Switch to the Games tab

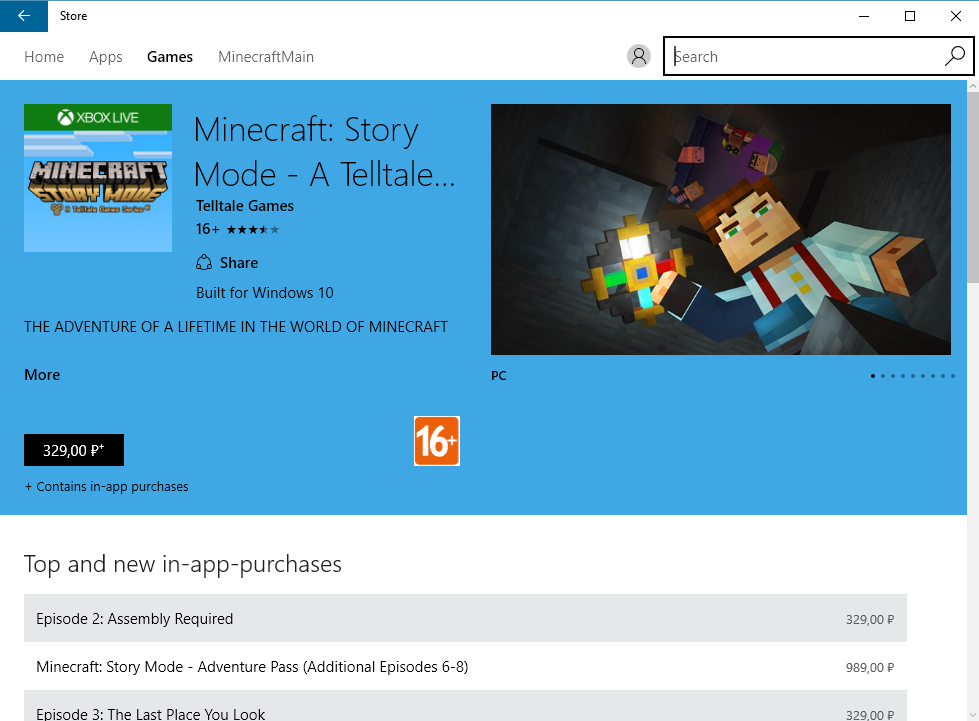(169, 57)
